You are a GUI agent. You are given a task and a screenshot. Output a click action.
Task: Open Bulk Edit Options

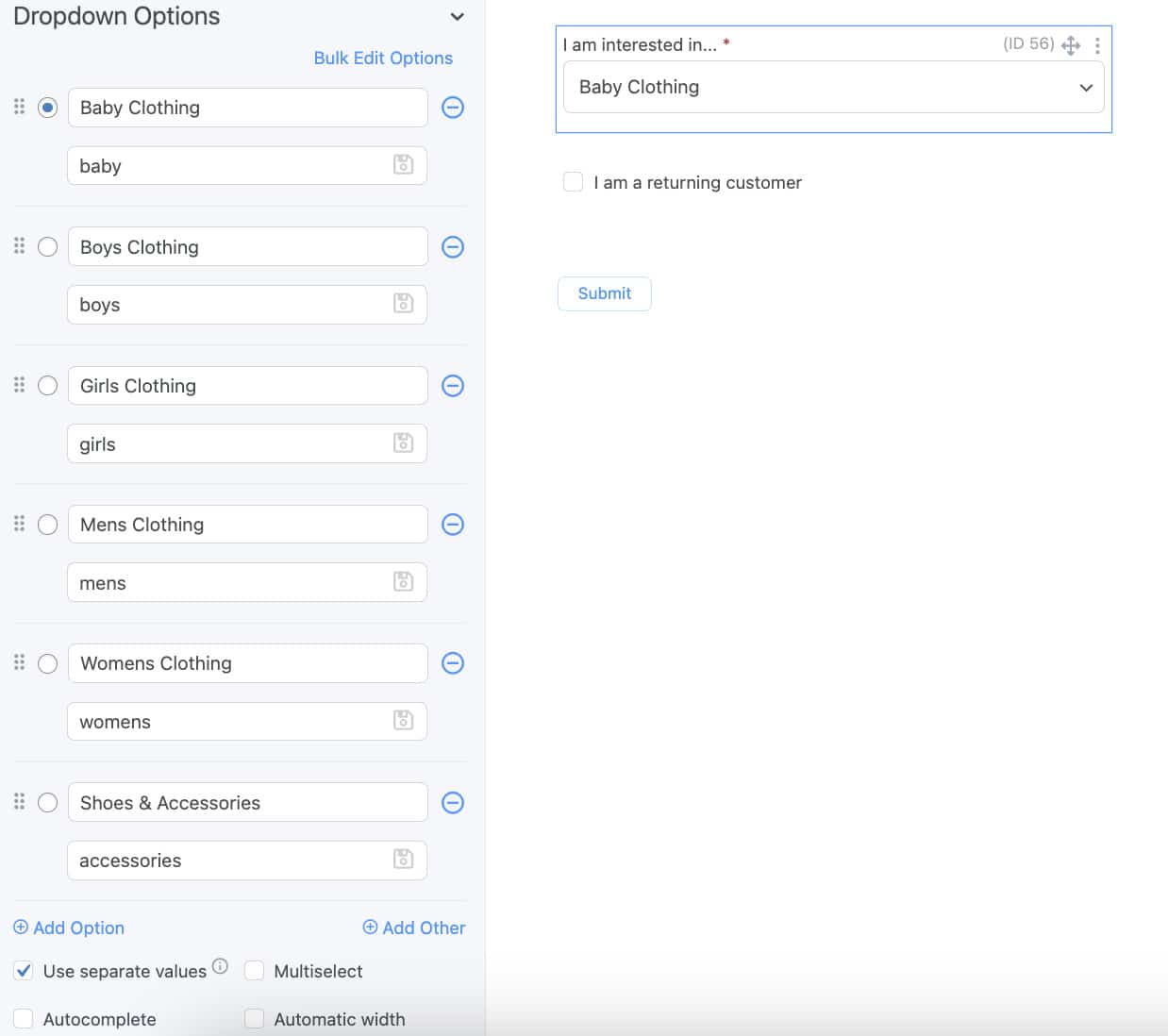[383, 58]
